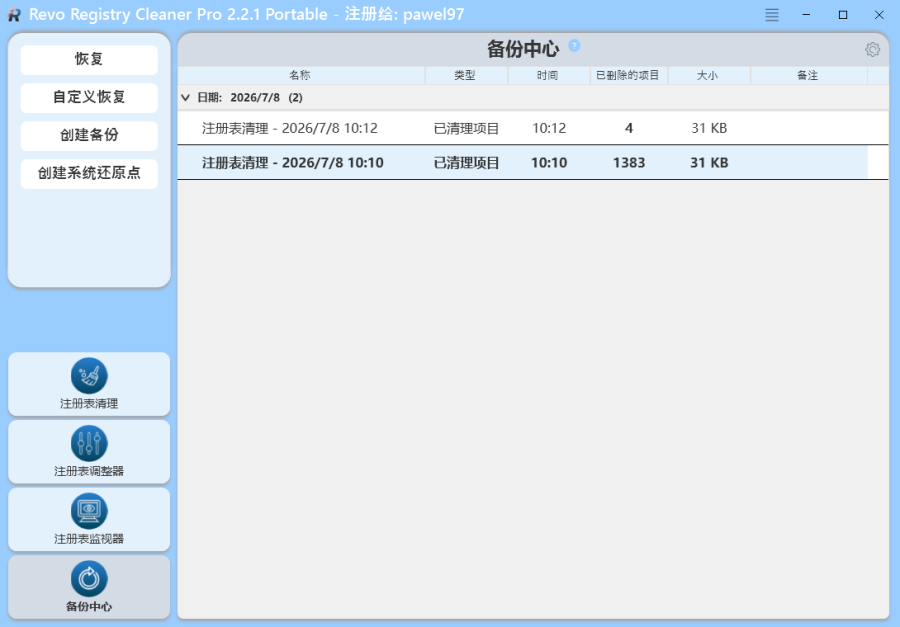
Task: Open the Registry Monitor (注册表监视器) icon
Action: (x=89, y=511)
